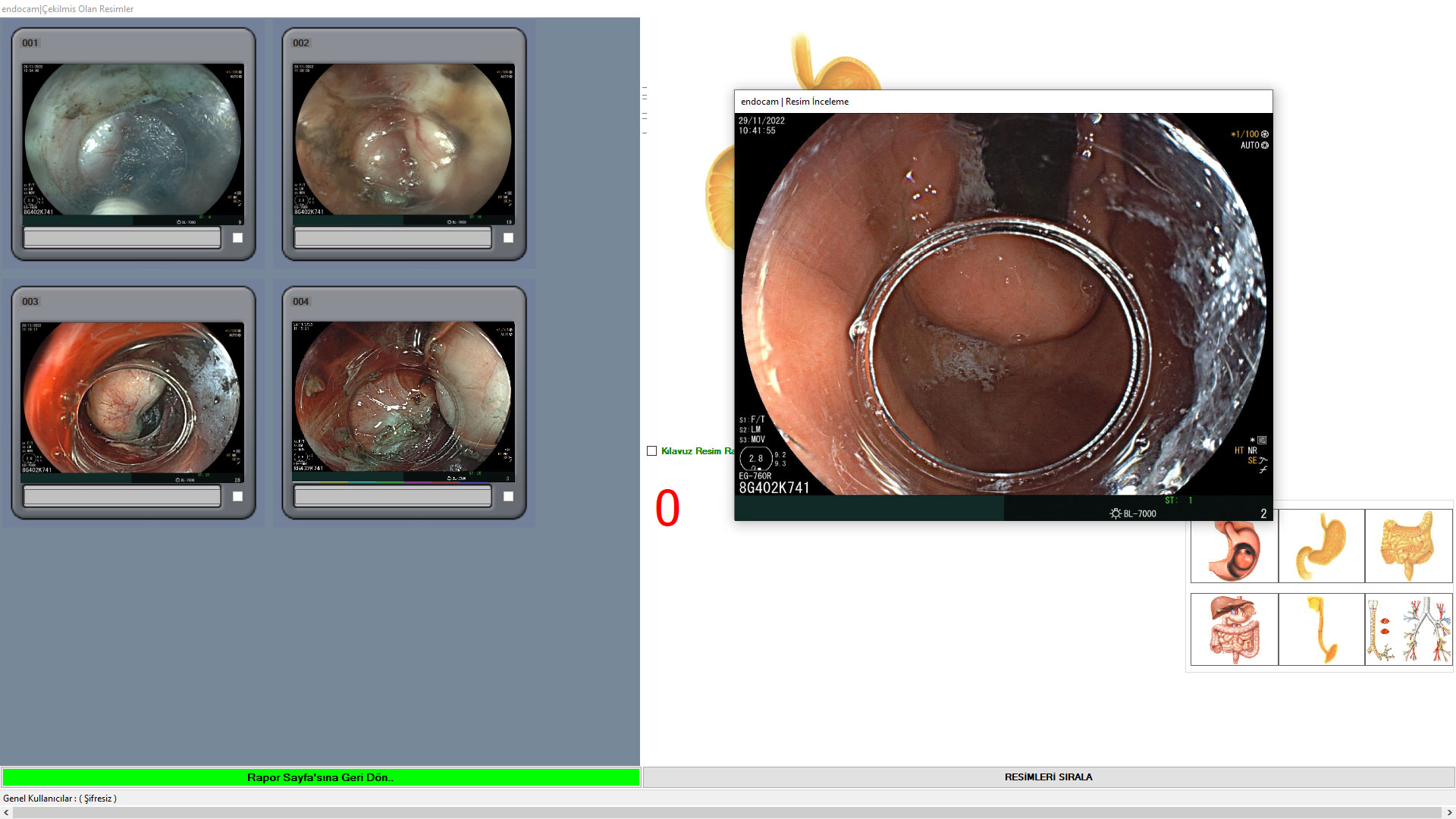Select the colon and intestines diagram

point(1408,547)
